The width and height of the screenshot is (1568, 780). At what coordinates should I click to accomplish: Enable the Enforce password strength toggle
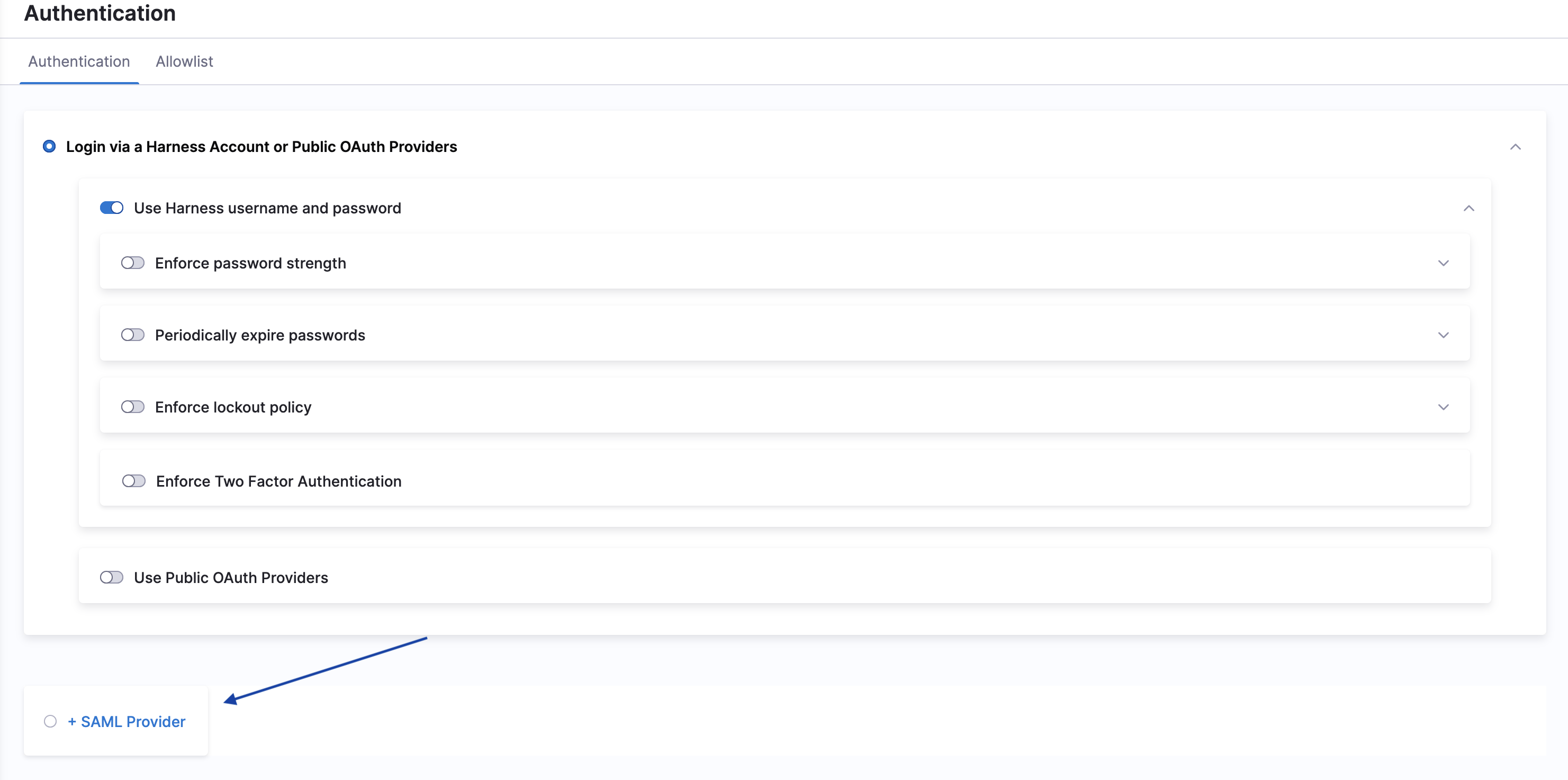(133, 263)
